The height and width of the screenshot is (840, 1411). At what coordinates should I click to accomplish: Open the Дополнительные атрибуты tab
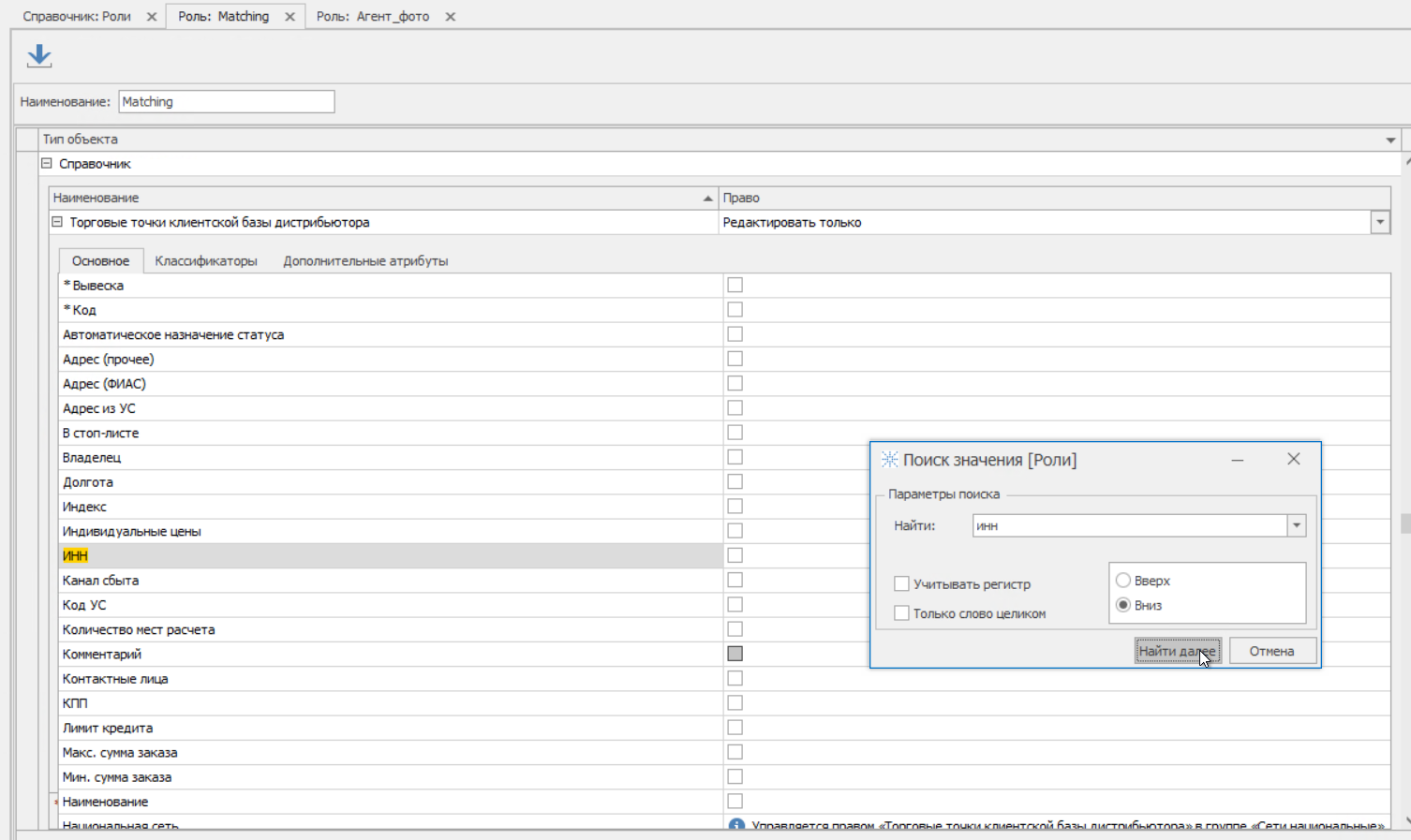click(x=365, y=261)
